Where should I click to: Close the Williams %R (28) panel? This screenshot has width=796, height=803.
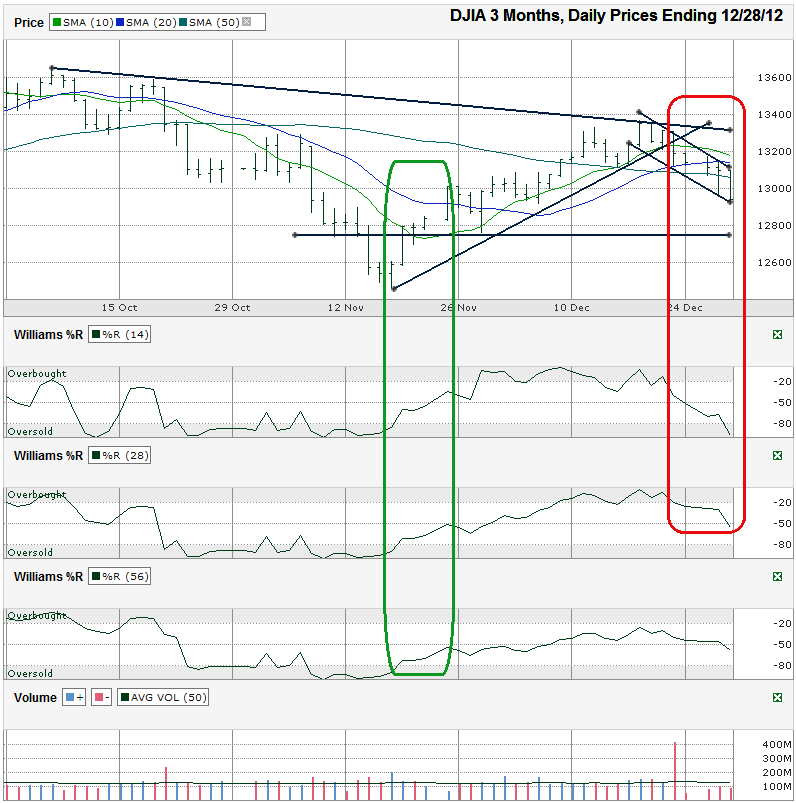coord(777,456)
